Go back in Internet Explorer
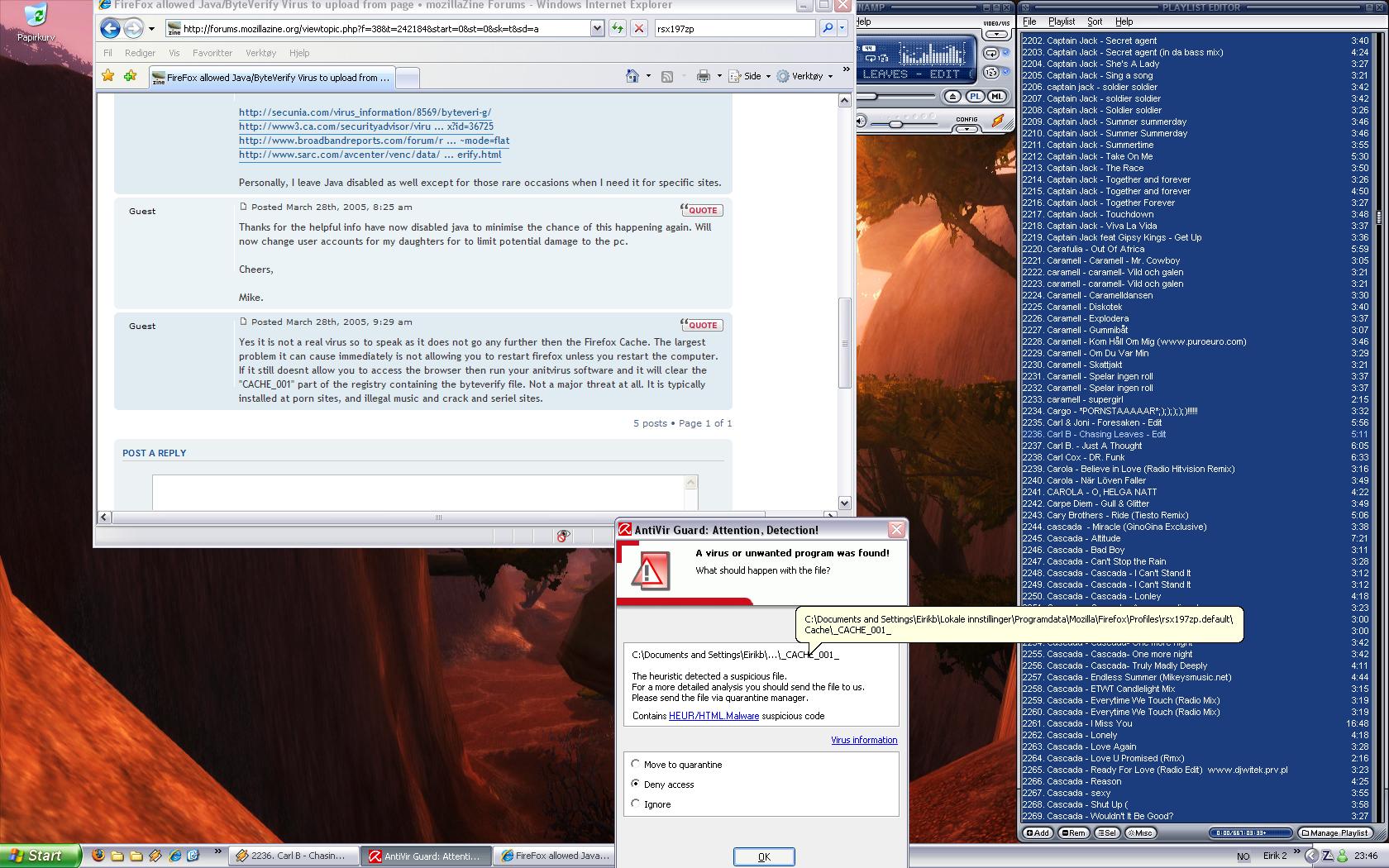Image resolution: width=1389 pixels, height=868 pixels. click(x=111, y=28)
